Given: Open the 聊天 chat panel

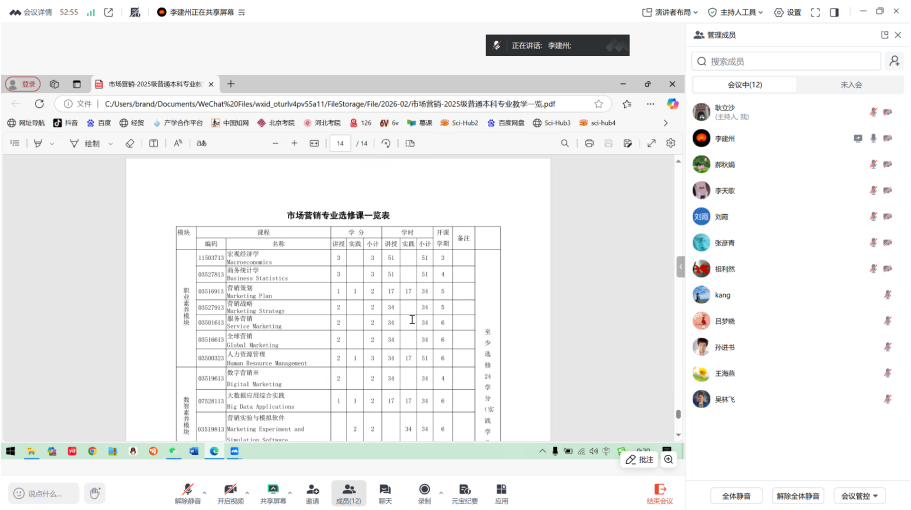Looking at the screenshot, I should click(385, 492).
